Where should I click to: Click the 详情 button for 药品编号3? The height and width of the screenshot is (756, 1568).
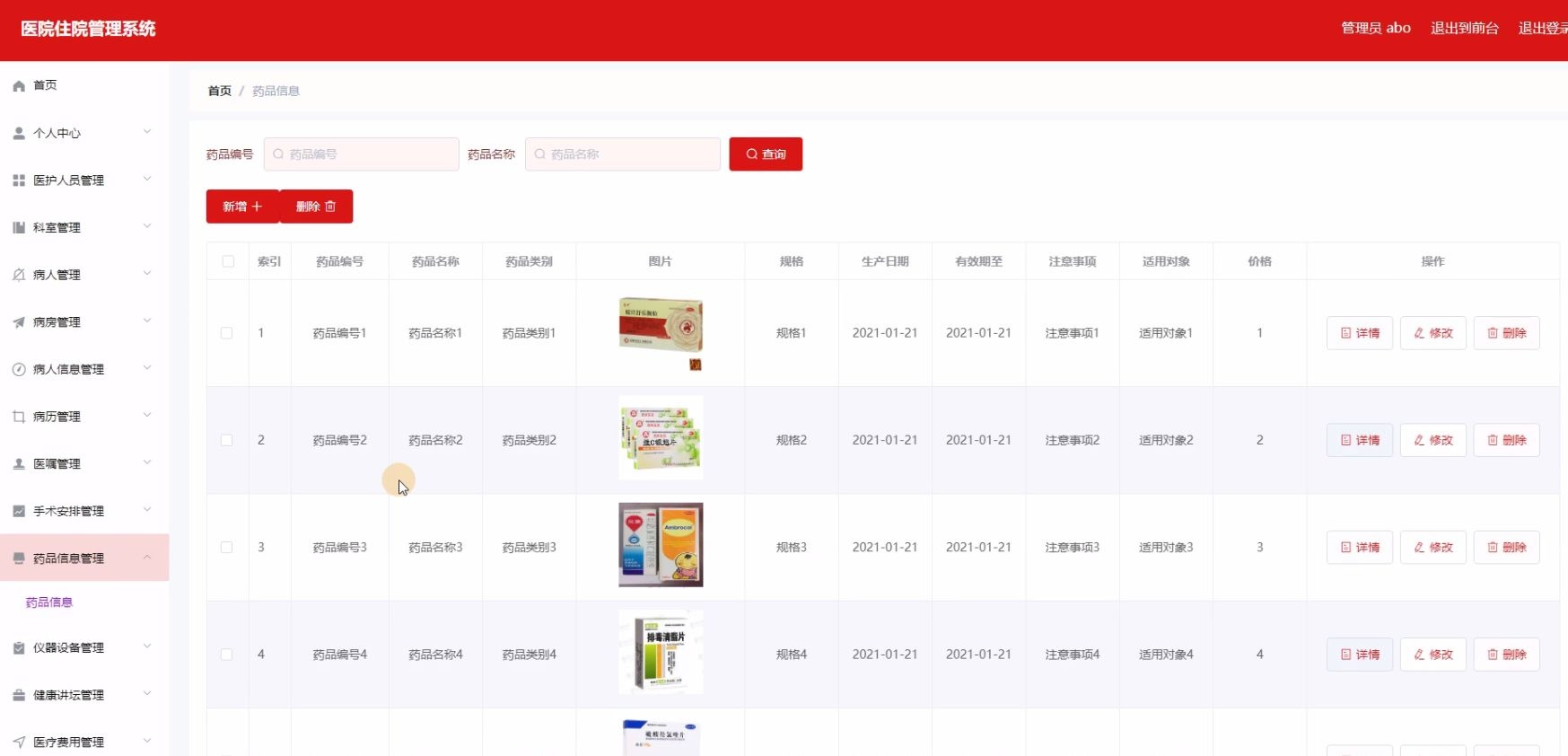pyautogui.click(x=1360, y=548)
